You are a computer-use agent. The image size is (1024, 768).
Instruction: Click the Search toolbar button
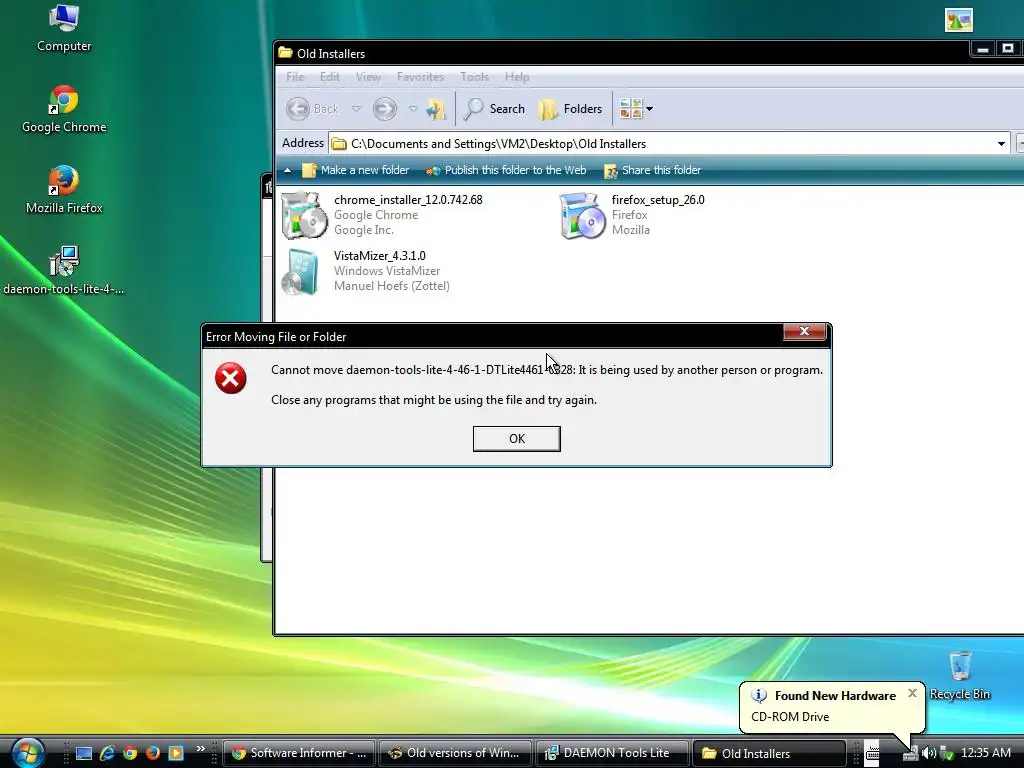494,109
